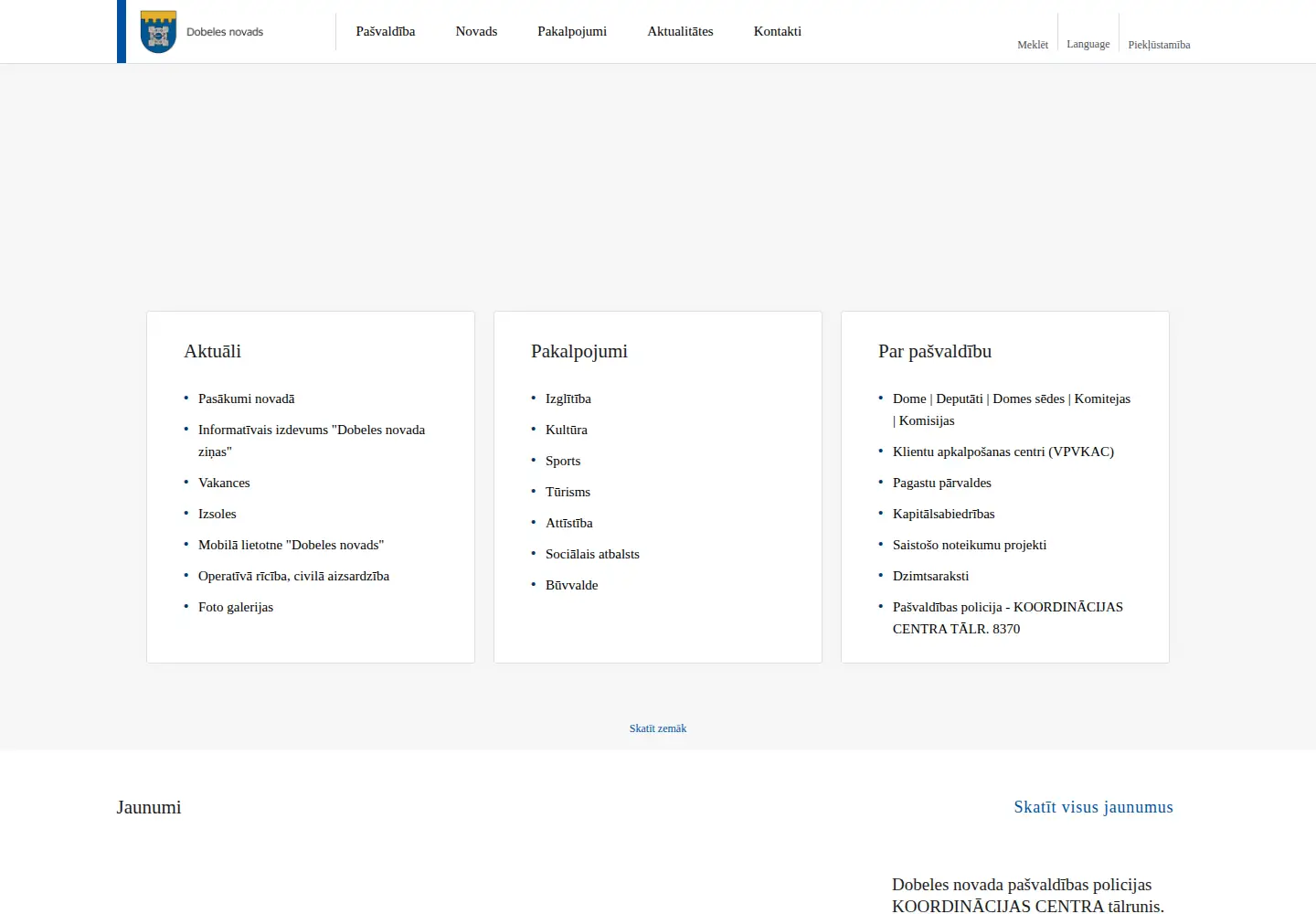Open the Language selector
This screenshot has height=914, width=1316.
point(1088,44)
